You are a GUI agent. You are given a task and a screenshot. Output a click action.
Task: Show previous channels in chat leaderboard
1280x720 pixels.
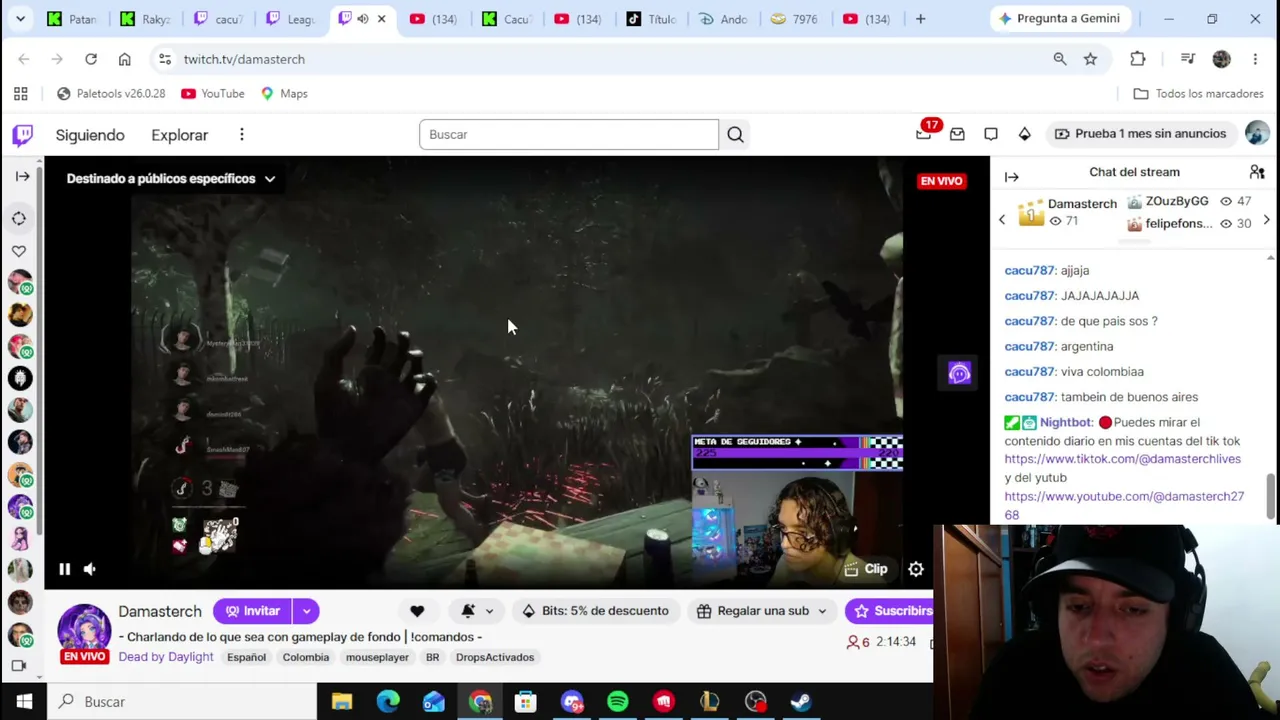(1002, 220)
